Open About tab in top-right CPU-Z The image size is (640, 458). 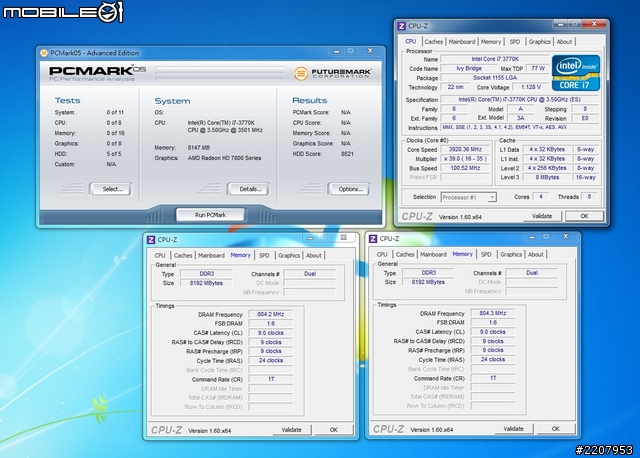point(564,42)
